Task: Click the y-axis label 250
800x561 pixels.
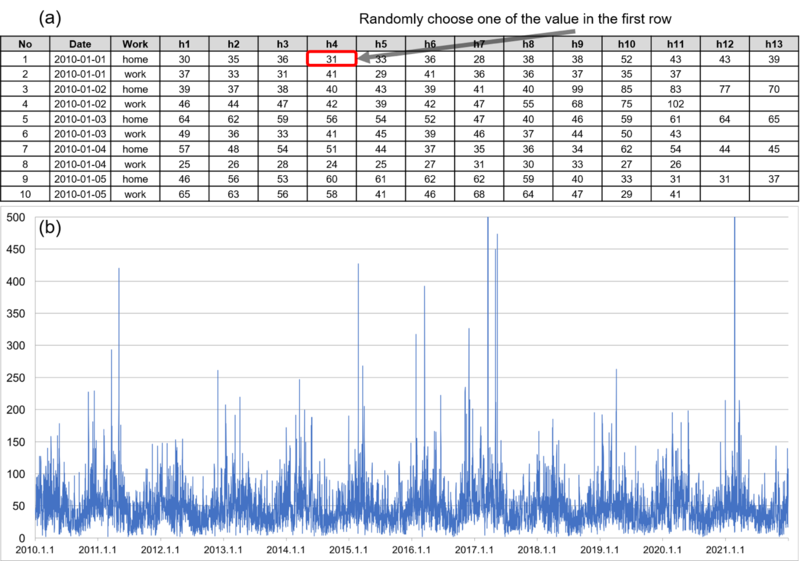Action: (x=15, y=378)
